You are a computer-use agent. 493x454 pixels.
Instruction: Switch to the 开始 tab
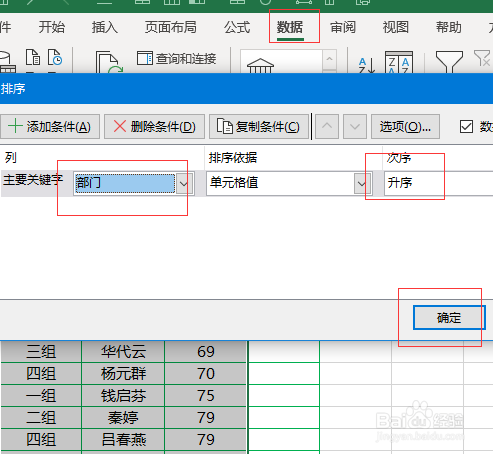coord(52,27)
